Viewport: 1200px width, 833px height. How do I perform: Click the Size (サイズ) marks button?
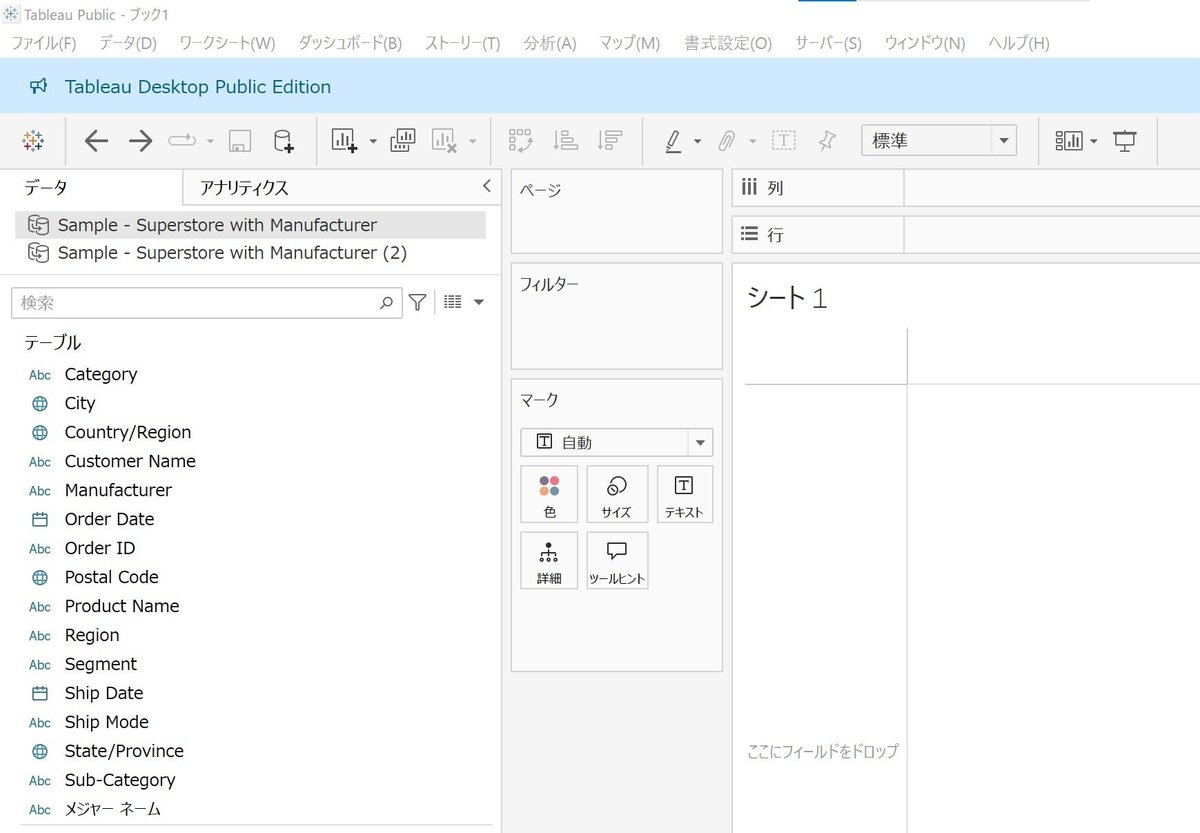[x=617, y=494]
